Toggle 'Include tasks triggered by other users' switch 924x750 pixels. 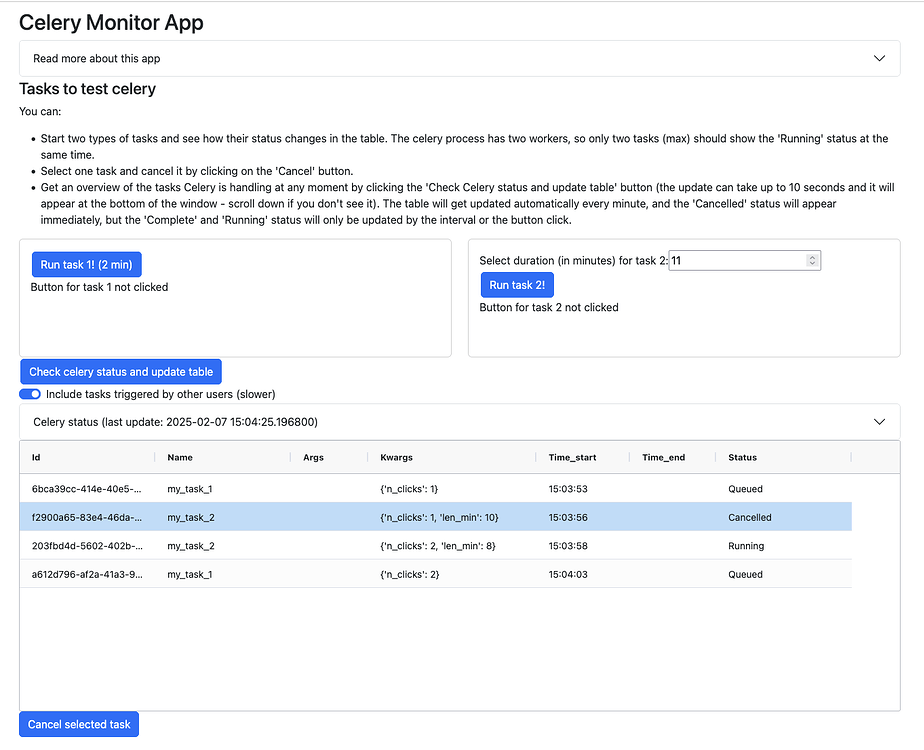pos(29,394)
